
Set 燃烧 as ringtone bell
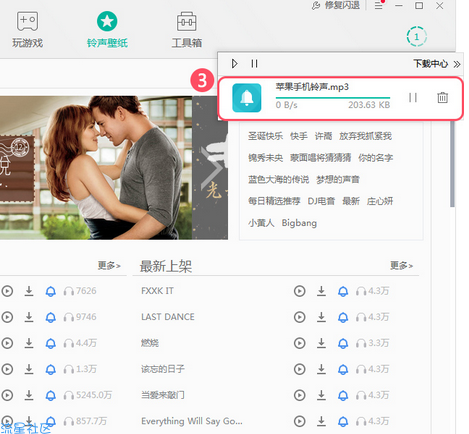[343, 343]
